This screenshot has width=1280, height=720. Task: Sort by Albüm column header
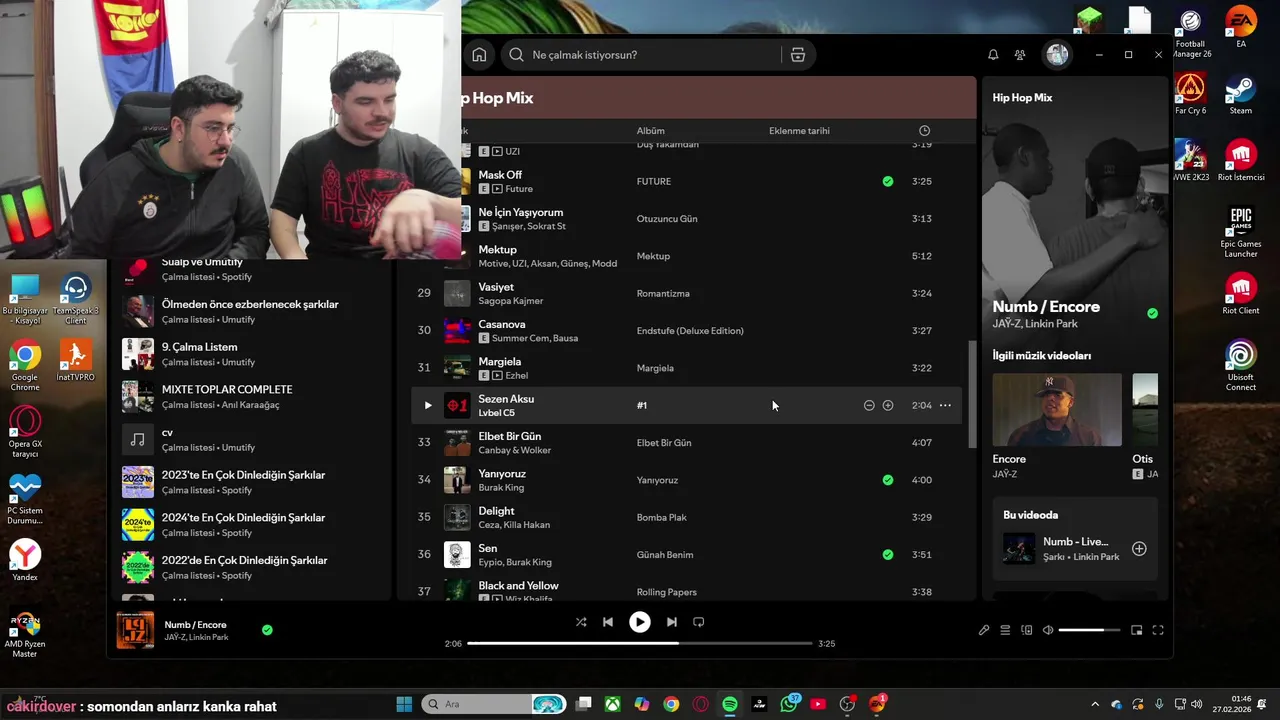(x=651, y=131)
